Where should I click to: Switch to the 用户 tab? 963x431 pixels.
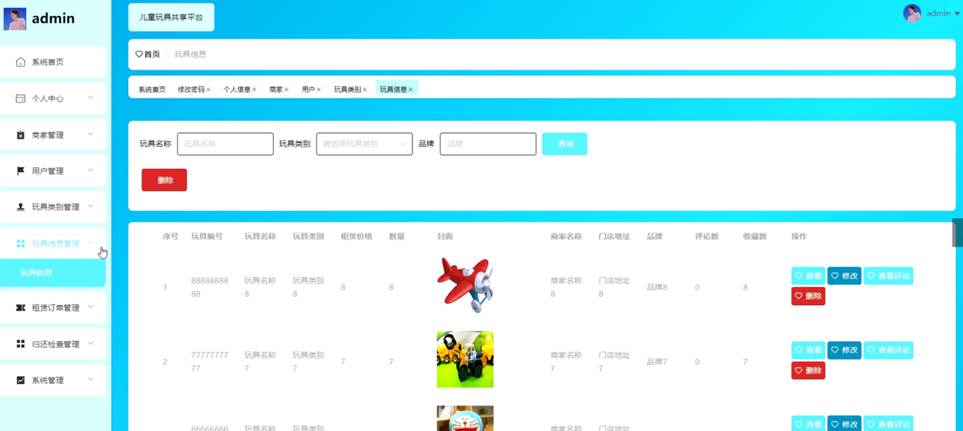(x=308, y=90)
